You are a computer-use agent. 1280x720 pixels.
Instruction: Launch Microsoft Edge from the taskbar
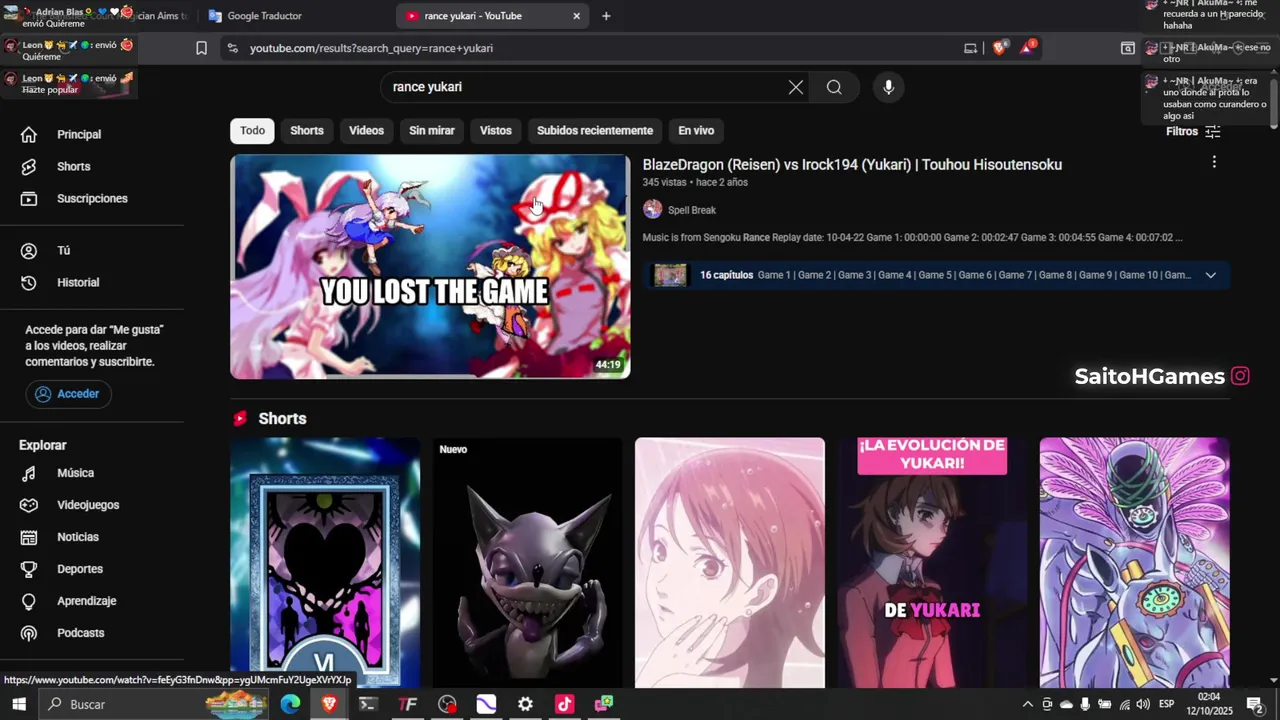tap(290, 704)
